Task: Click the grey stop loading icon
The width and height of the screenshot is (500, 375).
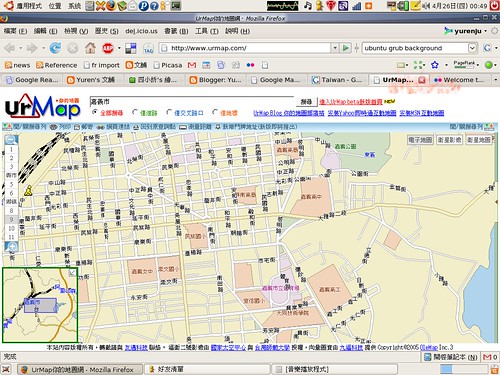Action: tap(72, 48)
